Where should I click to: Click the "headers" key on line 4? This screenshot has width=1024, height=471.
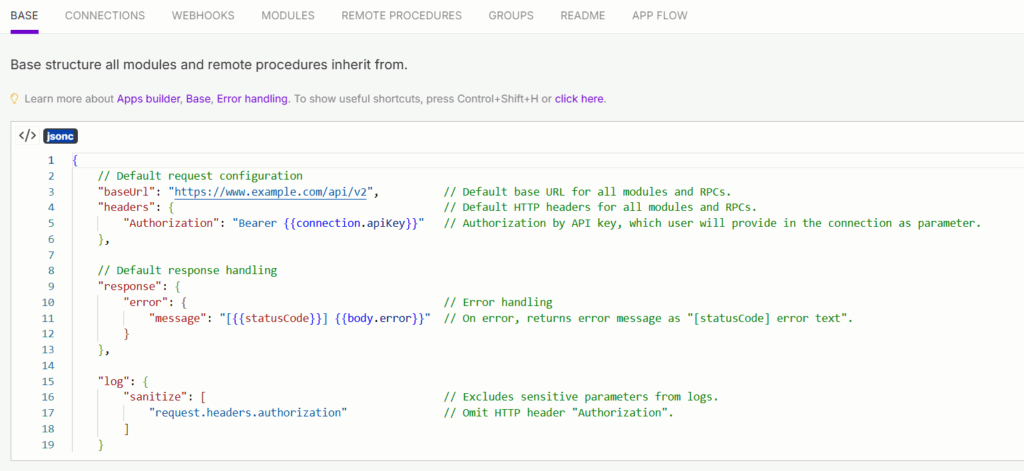[127, 207]
